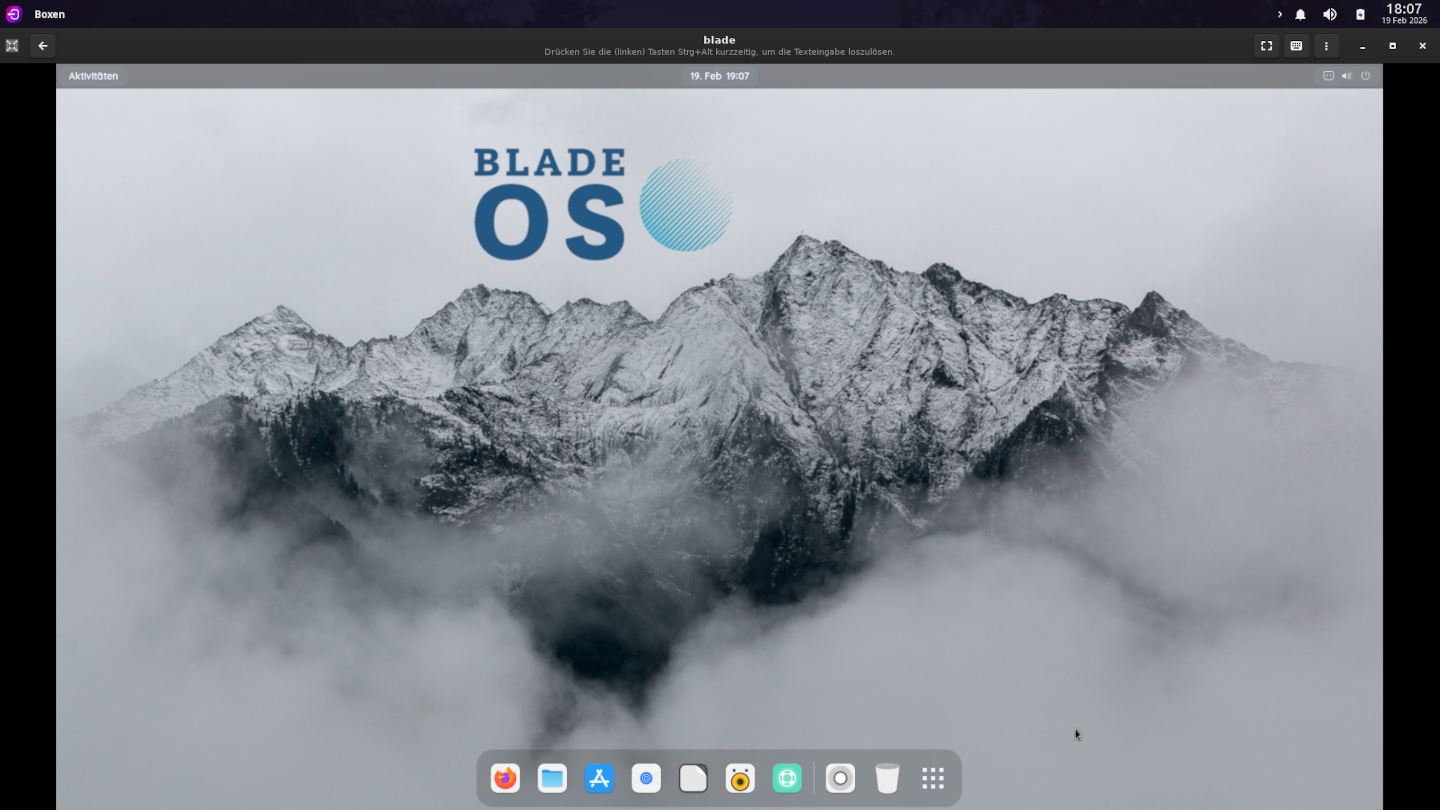Launch Firefox from the guest dock

[x=505, y=778]
